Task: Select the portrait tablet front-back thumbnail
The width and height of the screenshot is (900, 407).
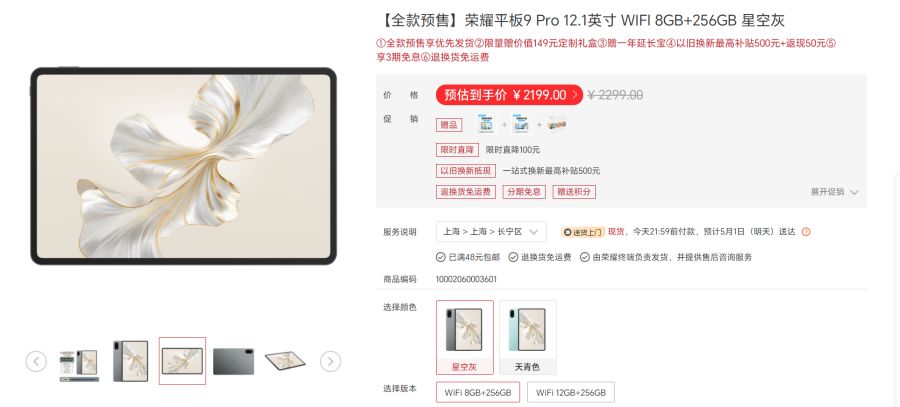Action: click(x=130, y=361)
